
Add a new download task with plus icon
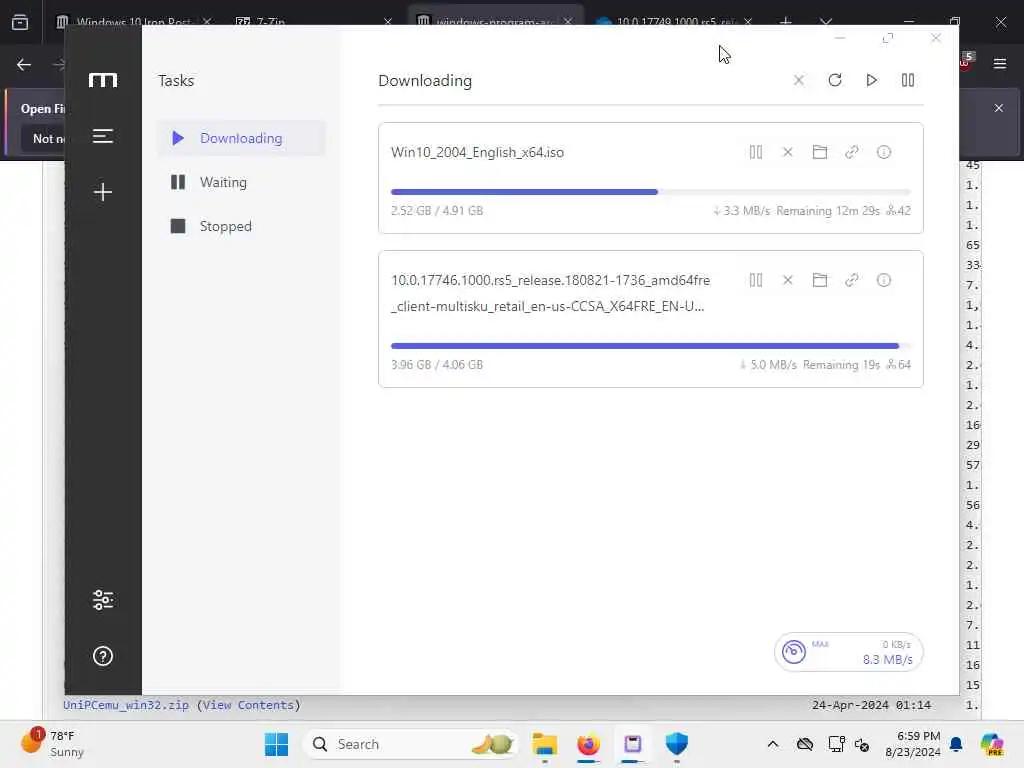103,191
